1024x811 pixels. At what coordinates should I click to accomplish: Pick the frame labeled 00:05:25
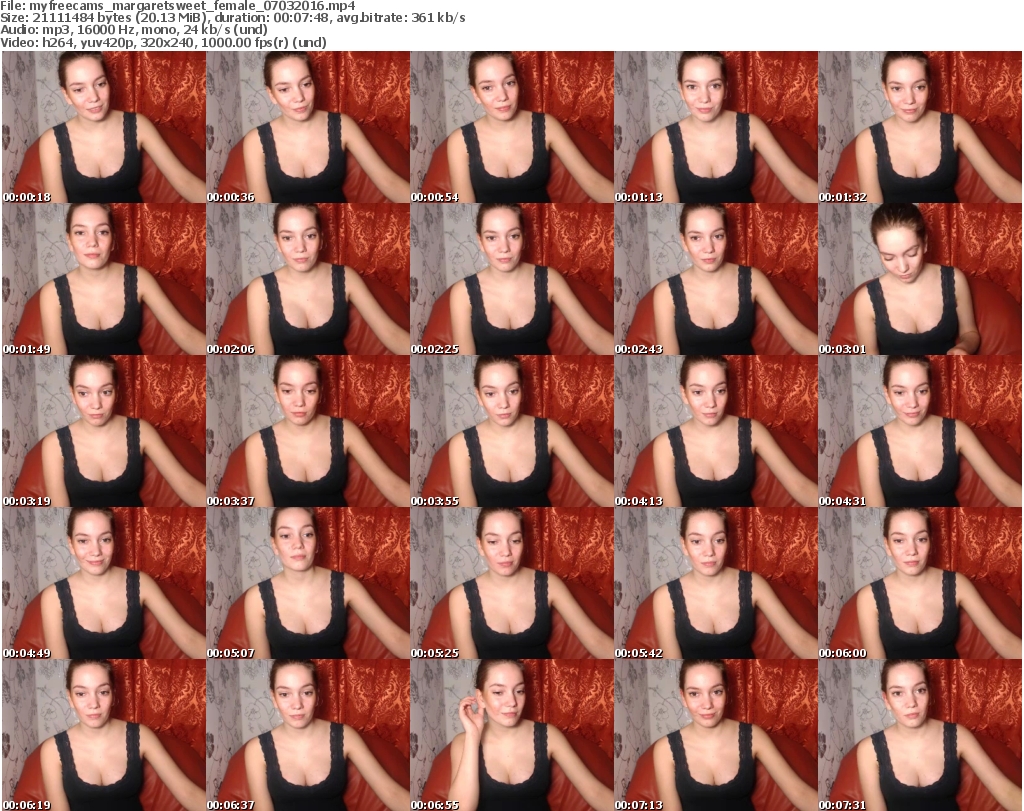pos(511,583)
